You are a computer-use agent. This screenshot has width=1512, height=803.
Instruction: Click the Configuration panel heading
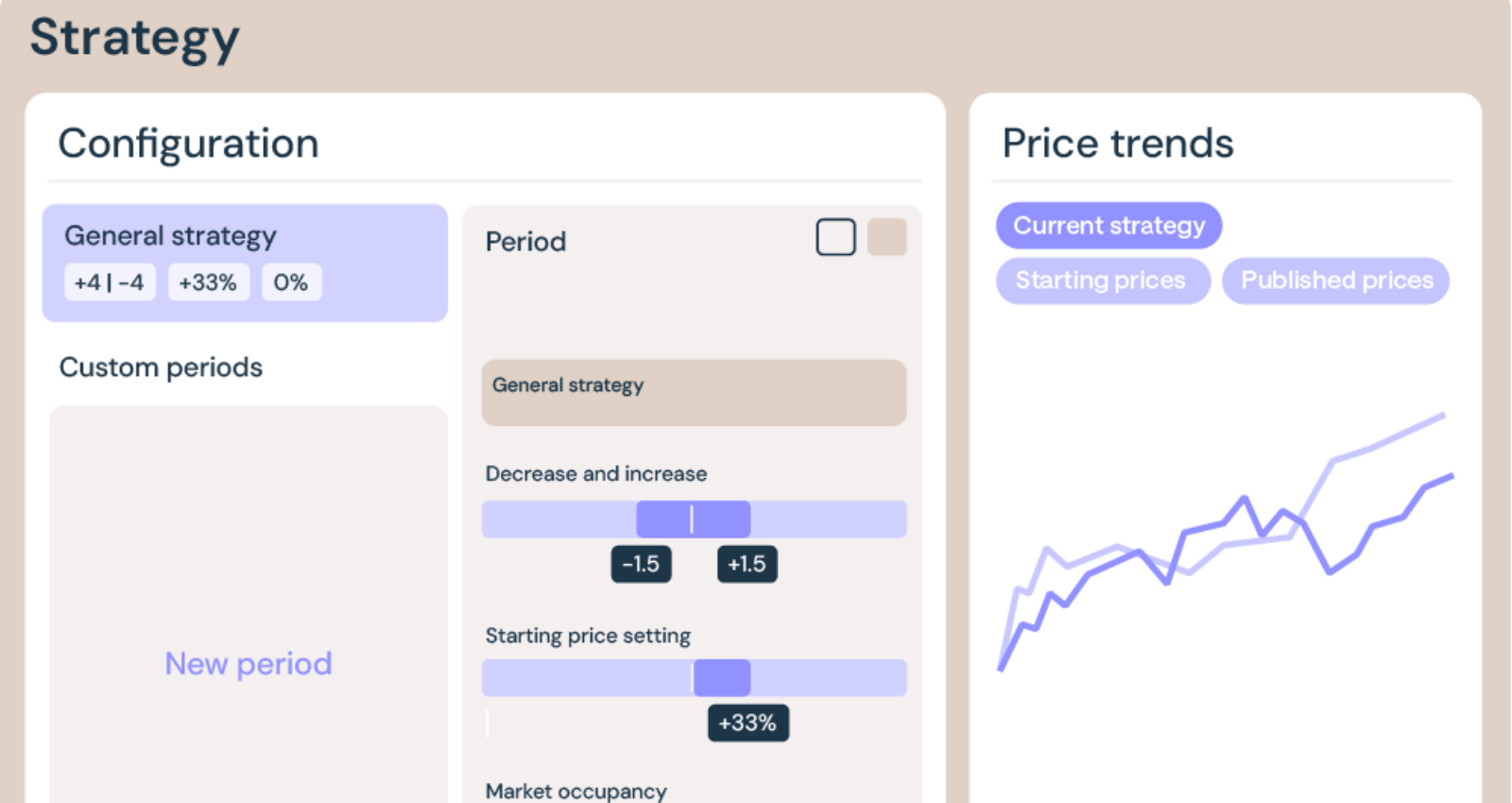[x=189, y=144]
